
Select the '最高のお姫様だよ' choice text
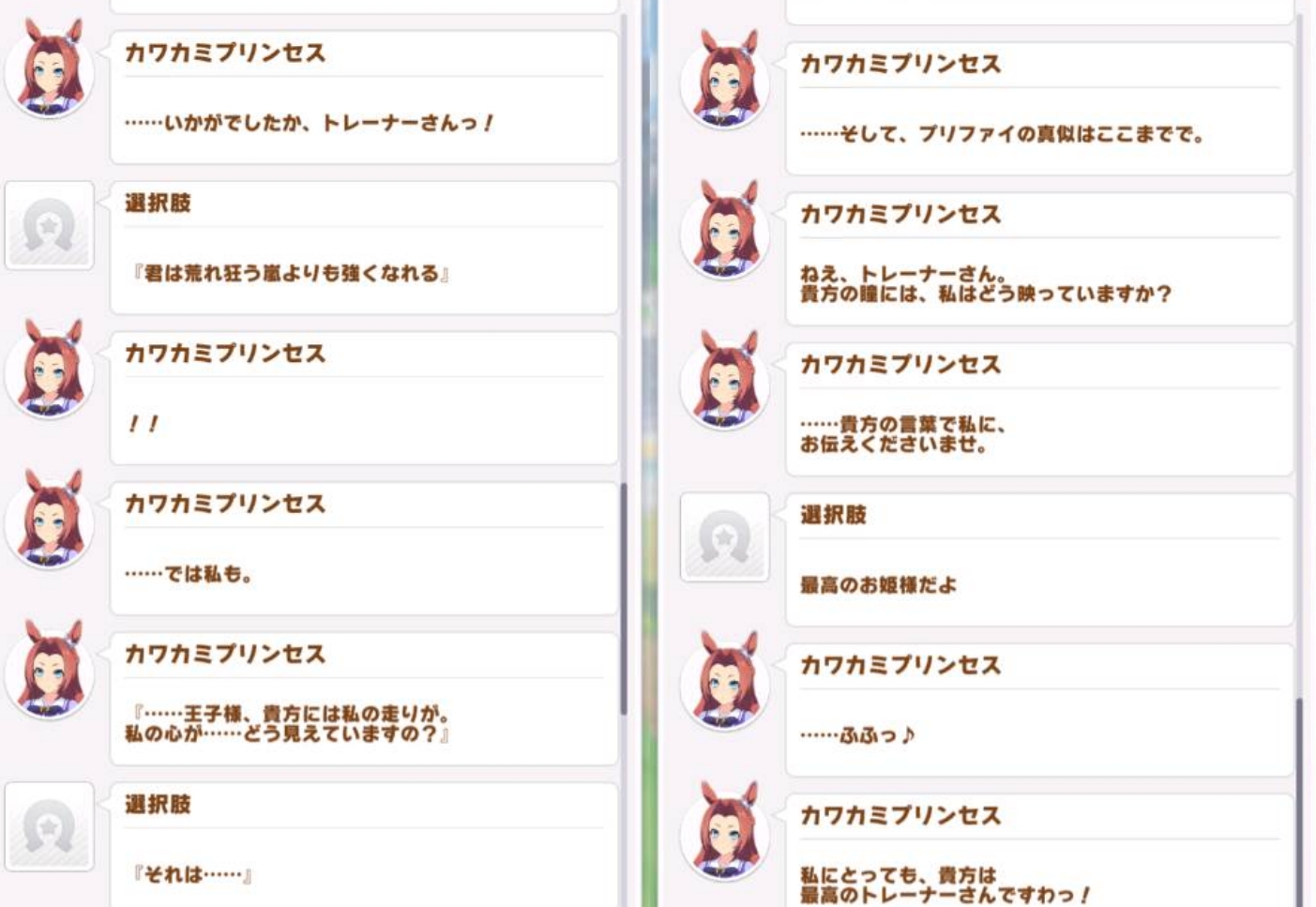click(x=878, y=585)
